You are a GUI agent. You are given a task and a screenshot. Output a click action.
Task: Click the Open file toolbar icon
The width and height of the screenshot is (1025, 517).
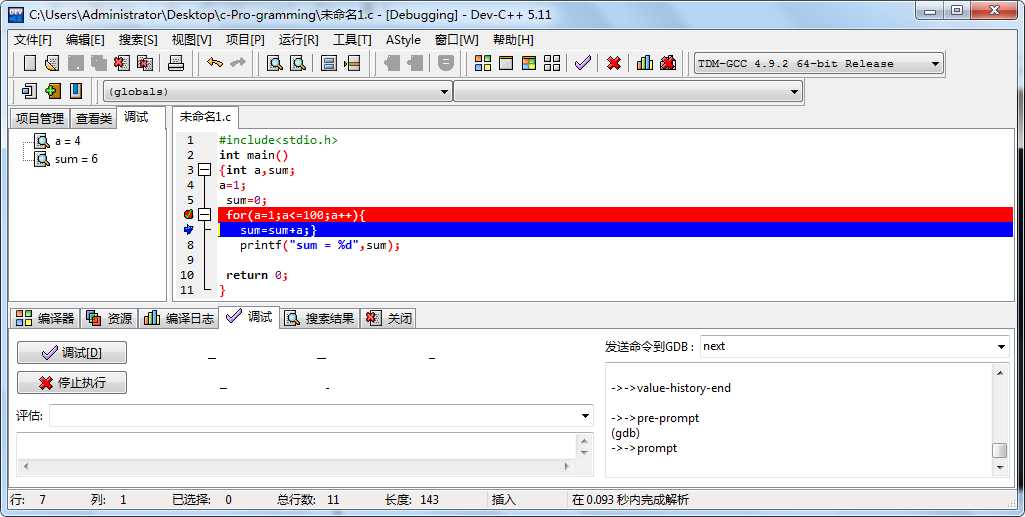52,63
